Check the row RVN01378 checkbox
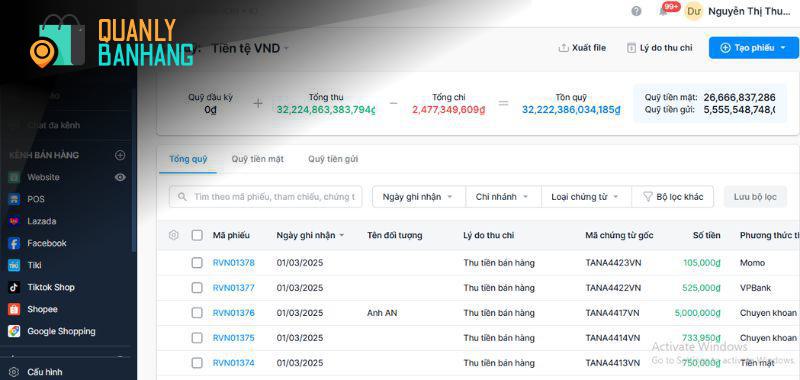Viewport: 800px width, 380px height. pyautogui.click(x=197, y=263)
